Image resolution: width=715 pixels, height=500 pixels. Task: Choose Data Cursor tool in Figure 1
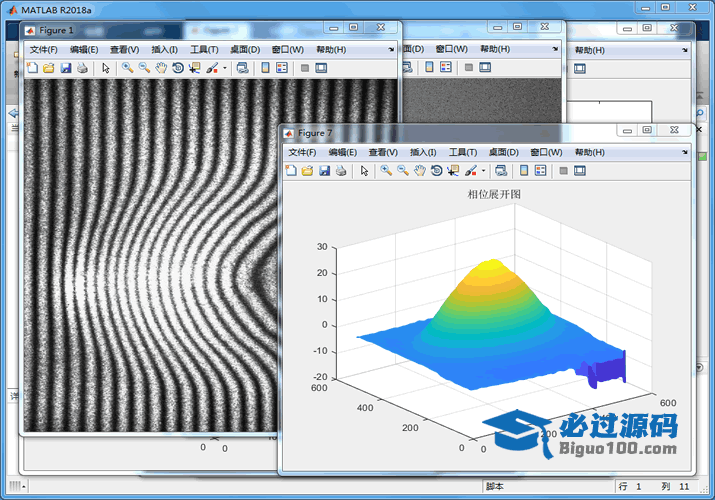(x=195, y=68)
